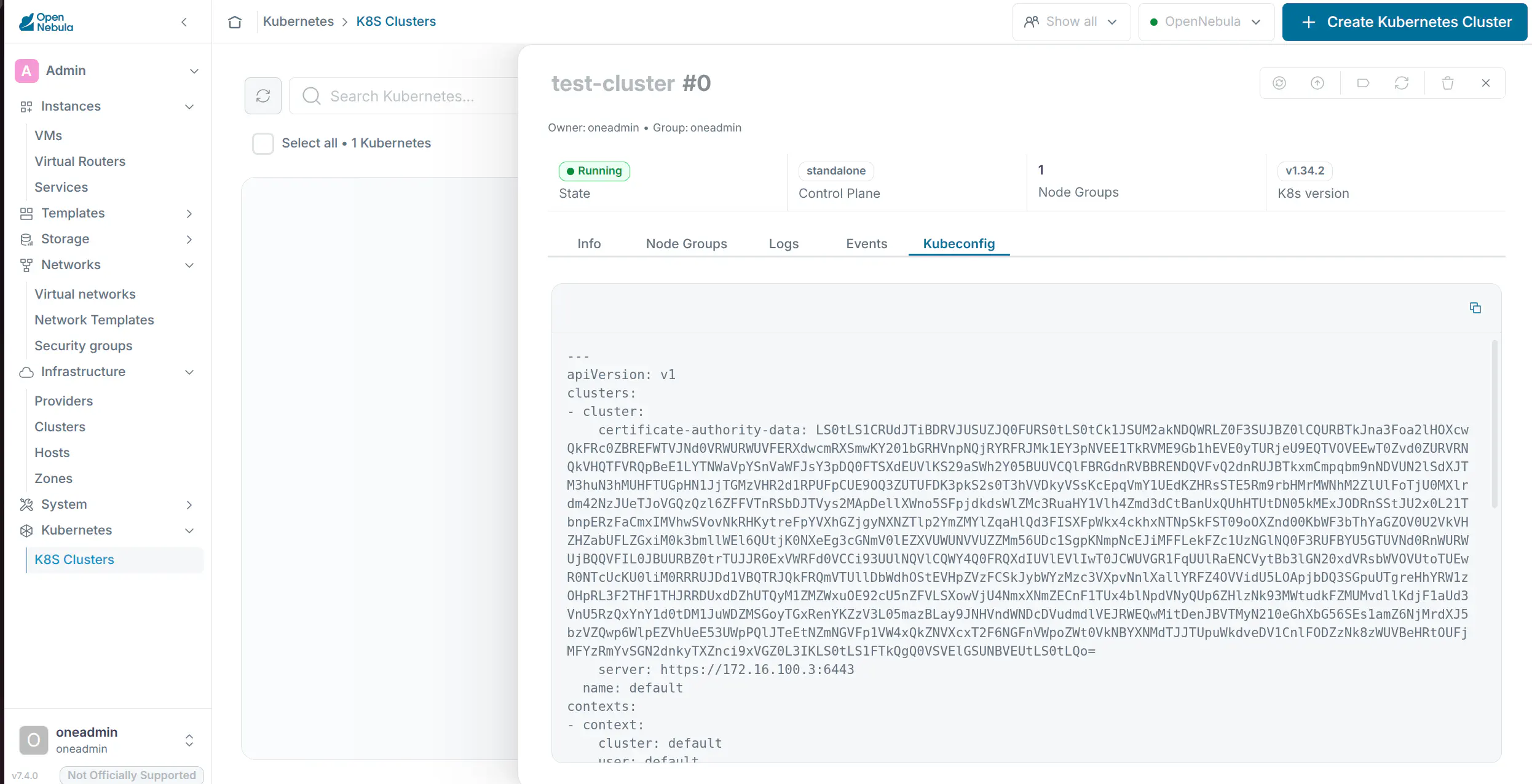This screenshot has height=784, width=1532.
Task: Delete test-cluster with the trash icon
Action: [1448, 83]
